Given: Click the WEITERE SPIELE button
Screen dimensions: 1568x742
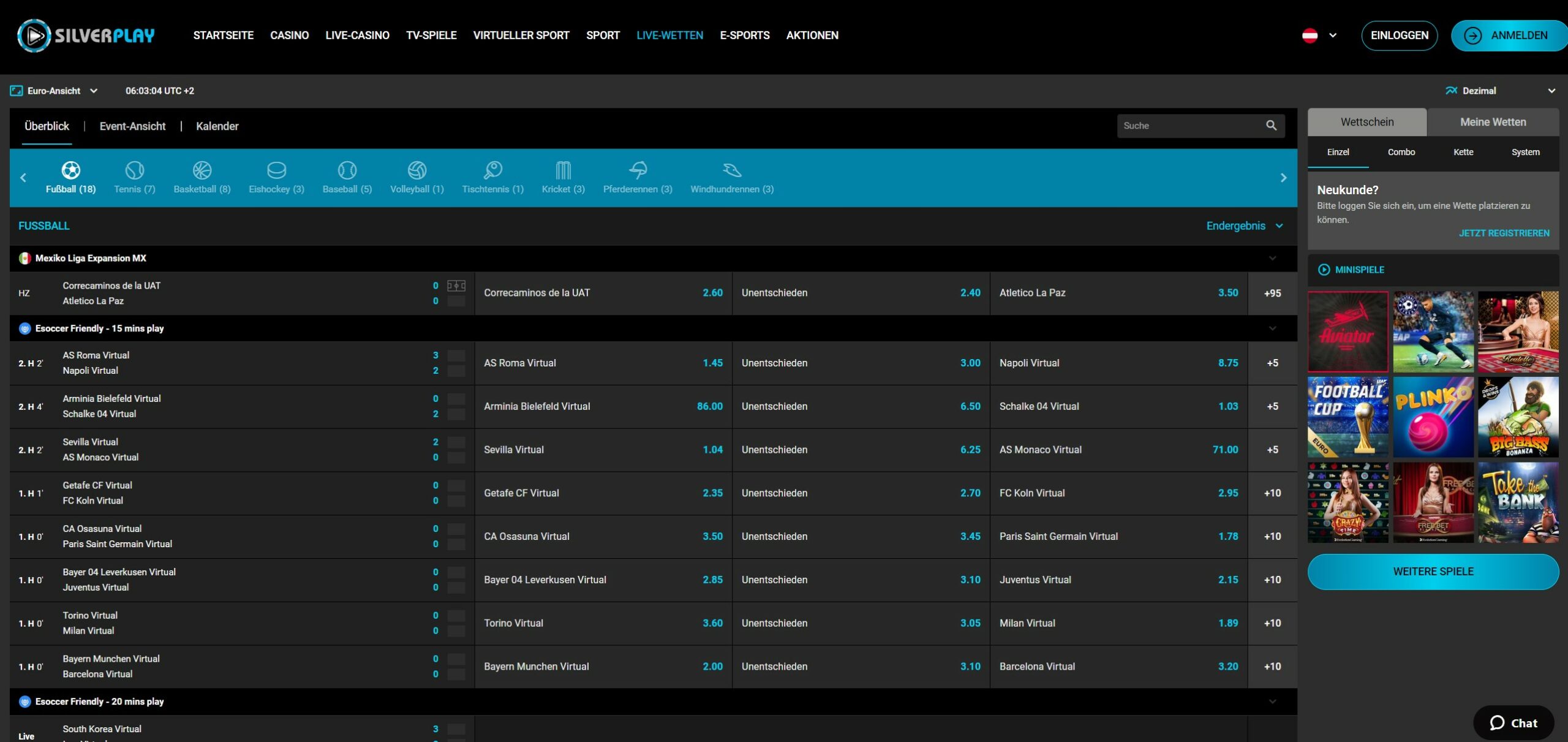Looking at the screenshot, I should coord(1433,572).
